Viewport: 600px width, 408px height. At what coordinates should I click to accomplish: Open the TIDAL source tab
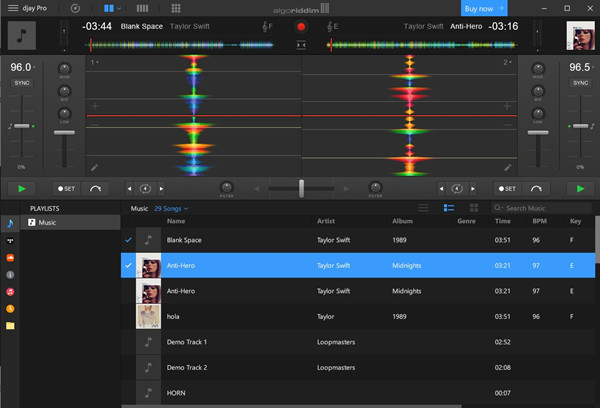10,241
